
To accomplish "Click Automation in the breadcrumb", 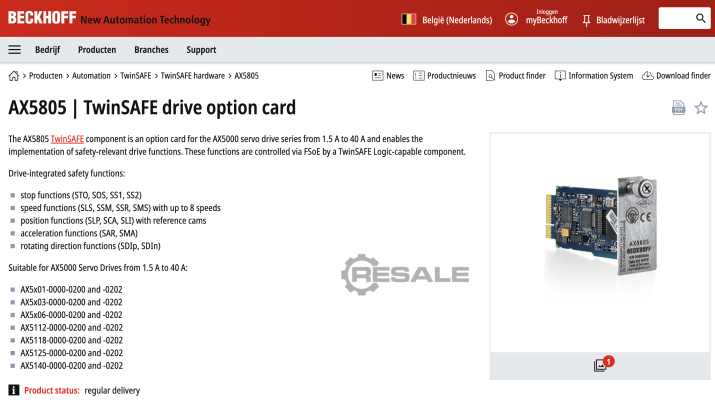I will tap(91, 76).
